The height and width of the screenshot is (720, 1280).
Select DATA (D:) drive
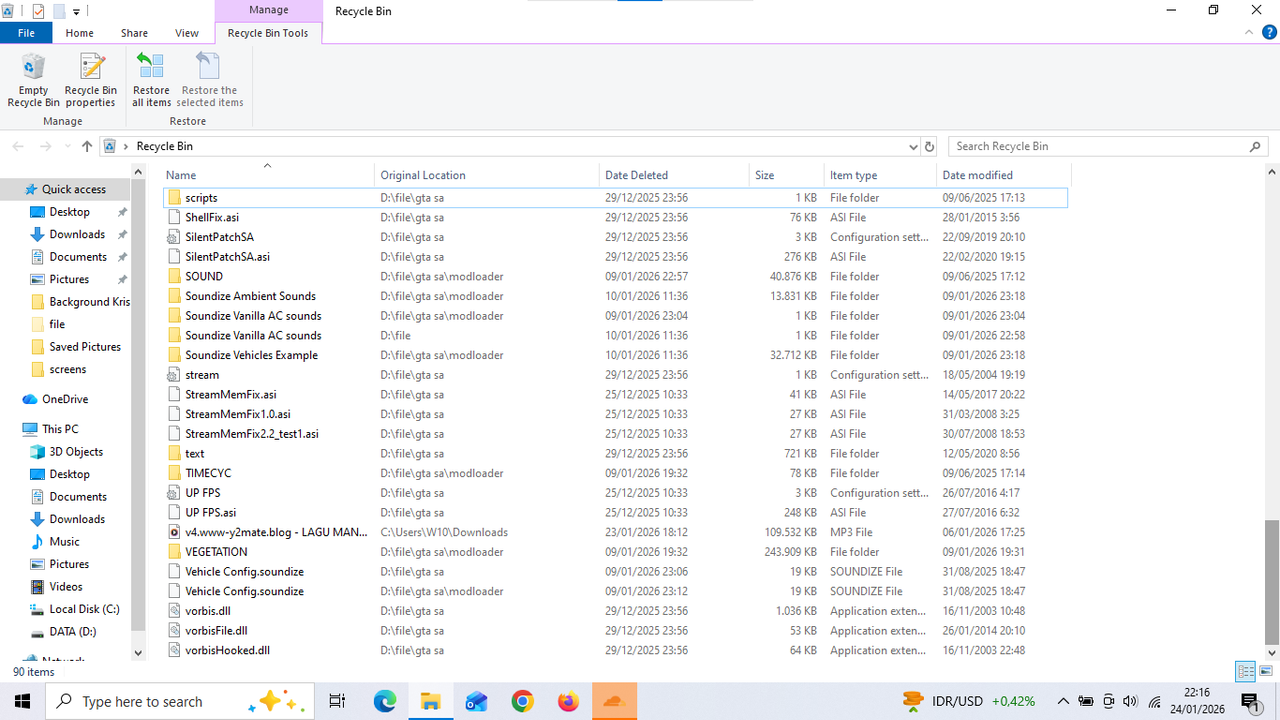tap(73, 632)
